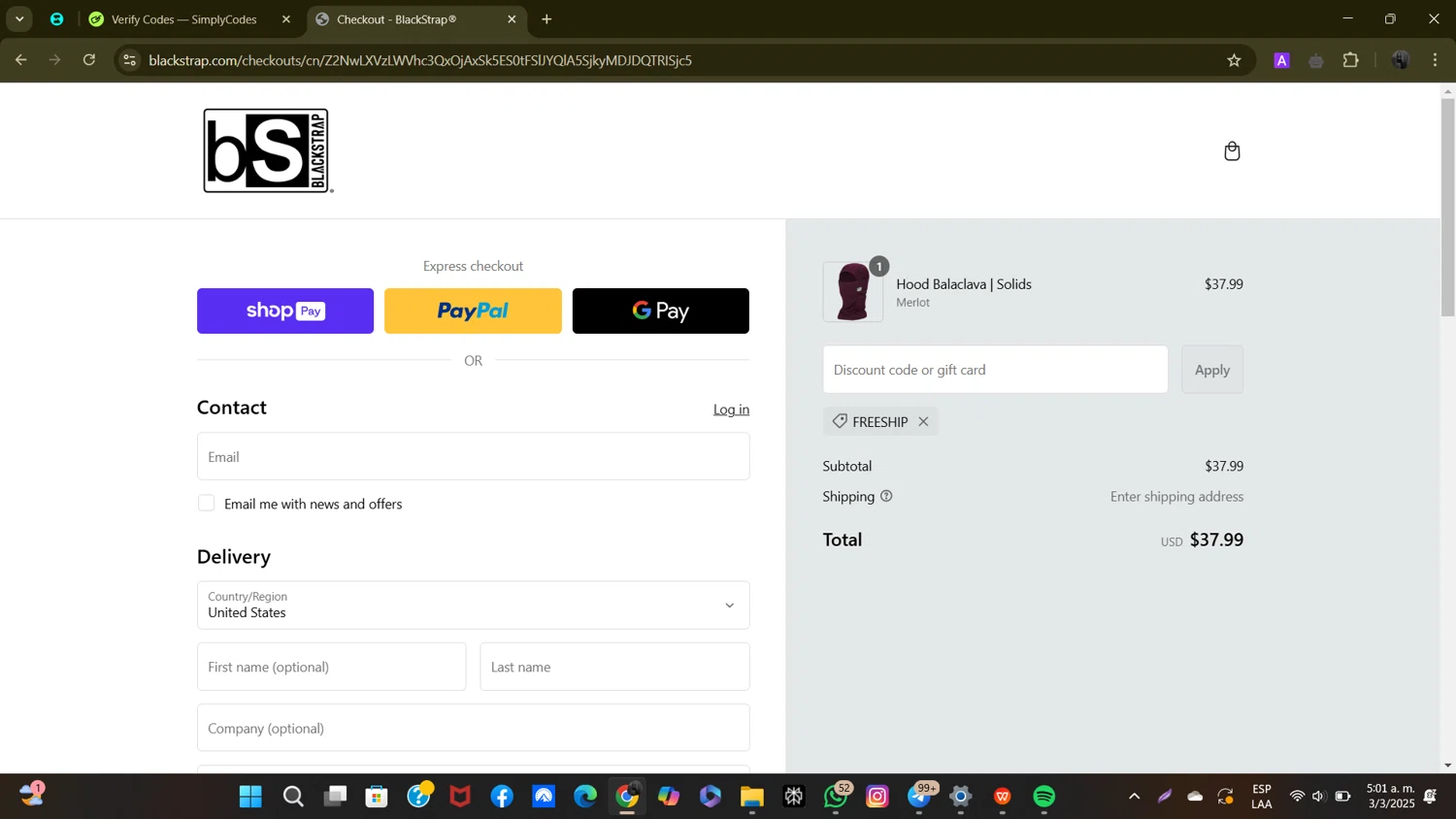Click the BlackStrap logo

(268, 150)
